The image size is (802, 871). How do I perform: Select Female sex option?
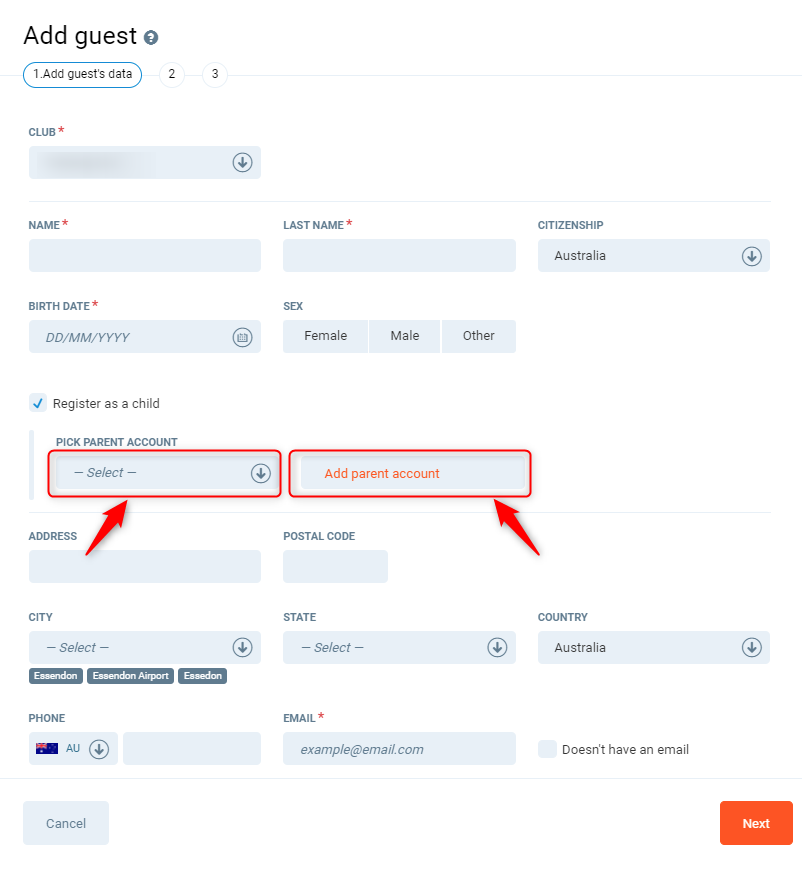coord(325,336)
